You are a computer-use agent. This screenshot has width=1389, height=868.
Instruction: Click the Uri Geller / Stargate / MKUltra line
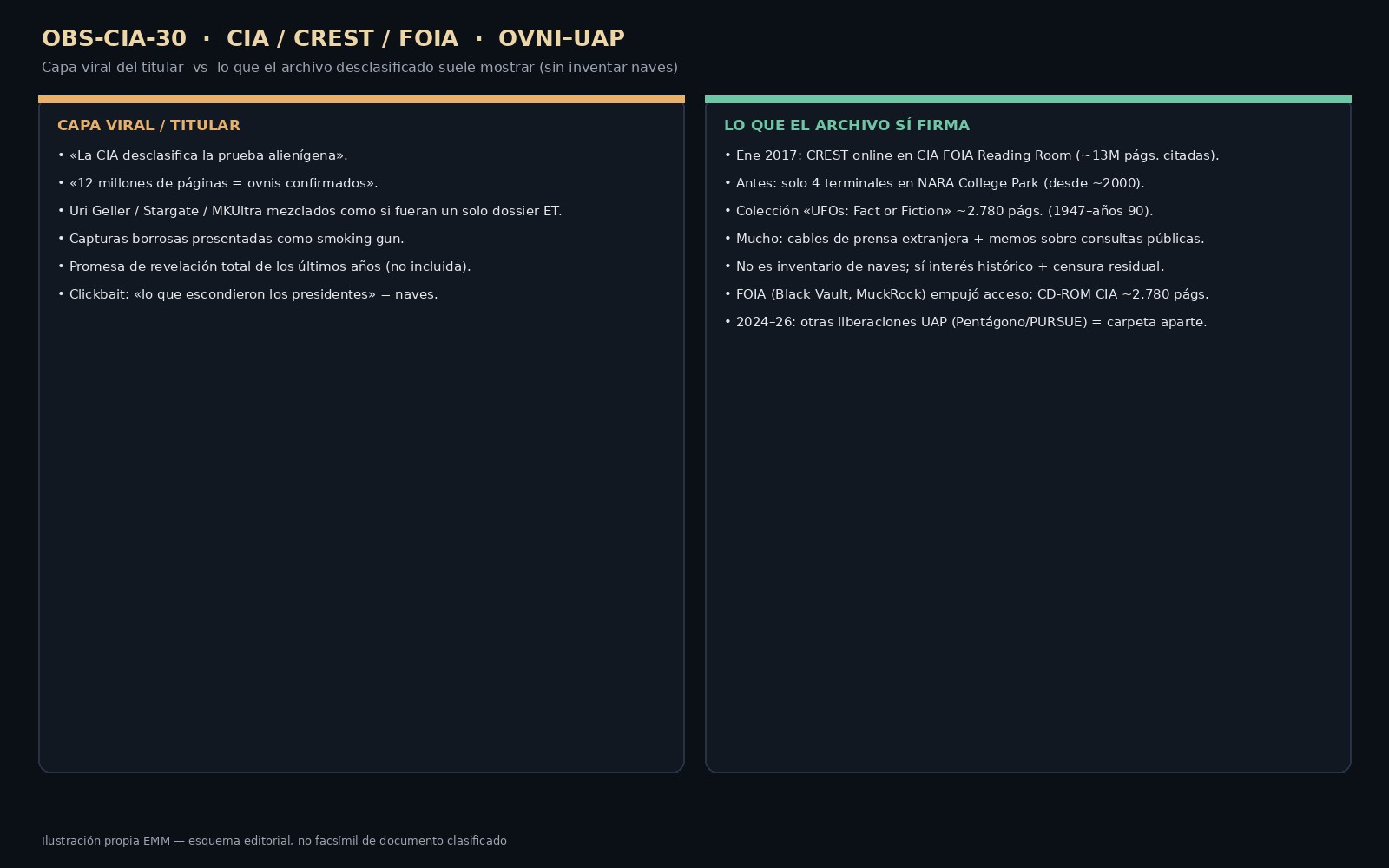310,211
